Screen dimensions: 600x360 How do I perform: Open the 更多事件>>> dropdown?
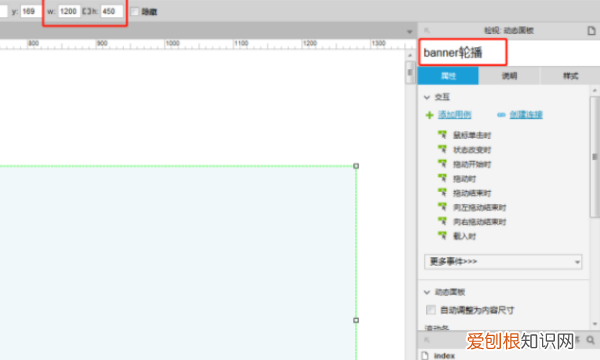pos(503,262)
